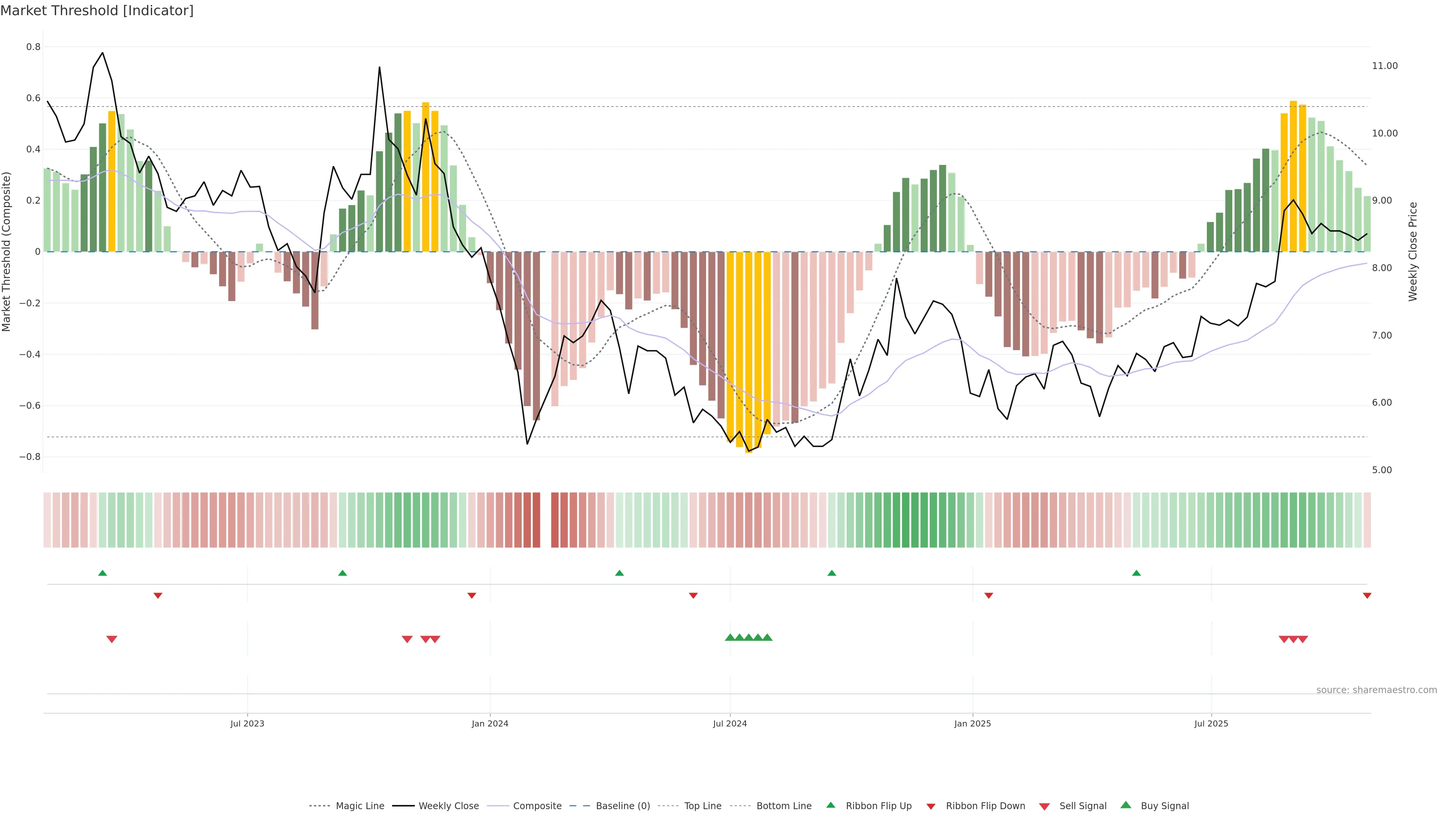Click the Jul 2024 x-axis label
1456x819 pixels.
pyautogui.click(x=730, y=723)
